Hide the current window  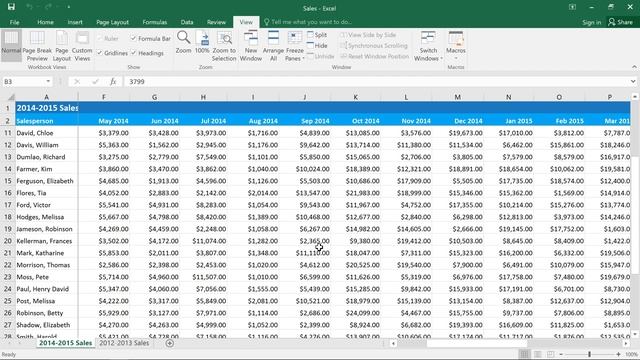tap(317, 46)
